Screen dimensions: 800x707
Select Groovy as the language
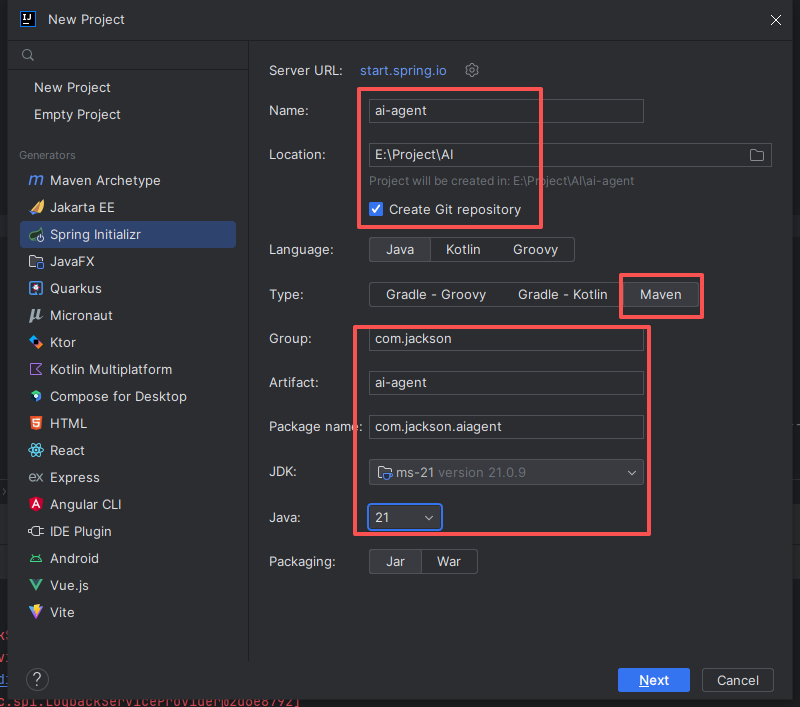click(535, 249)
